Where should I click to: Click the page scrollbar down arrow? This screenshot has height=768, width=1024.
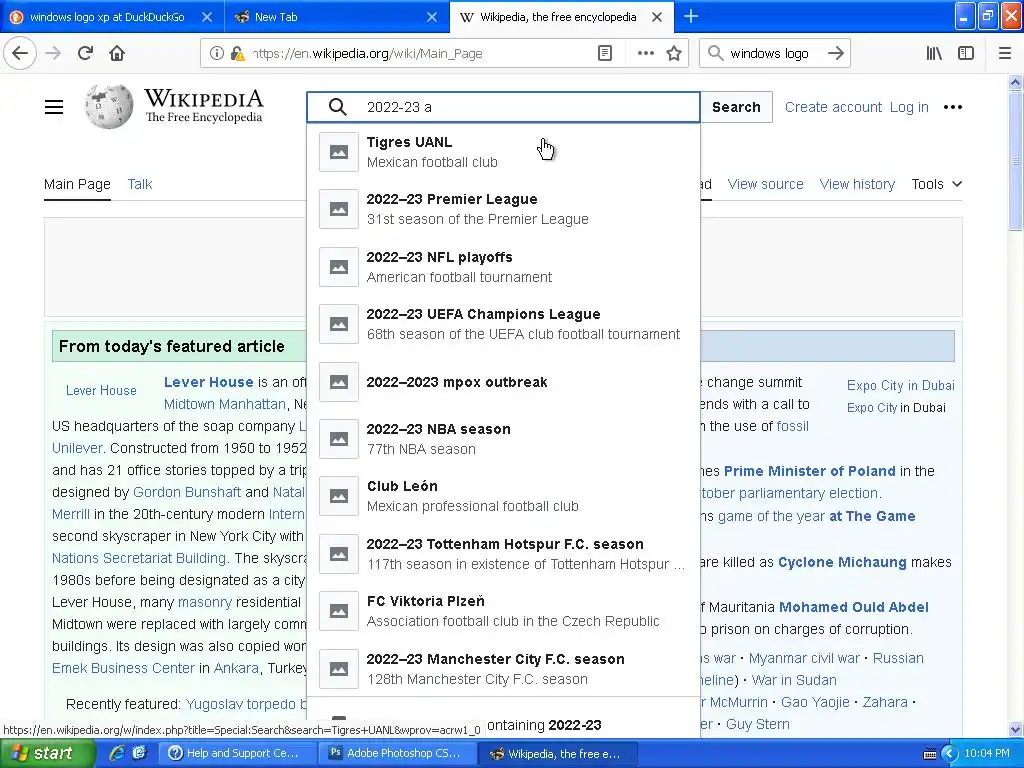pyautogui.click(x=1016, y=729)
